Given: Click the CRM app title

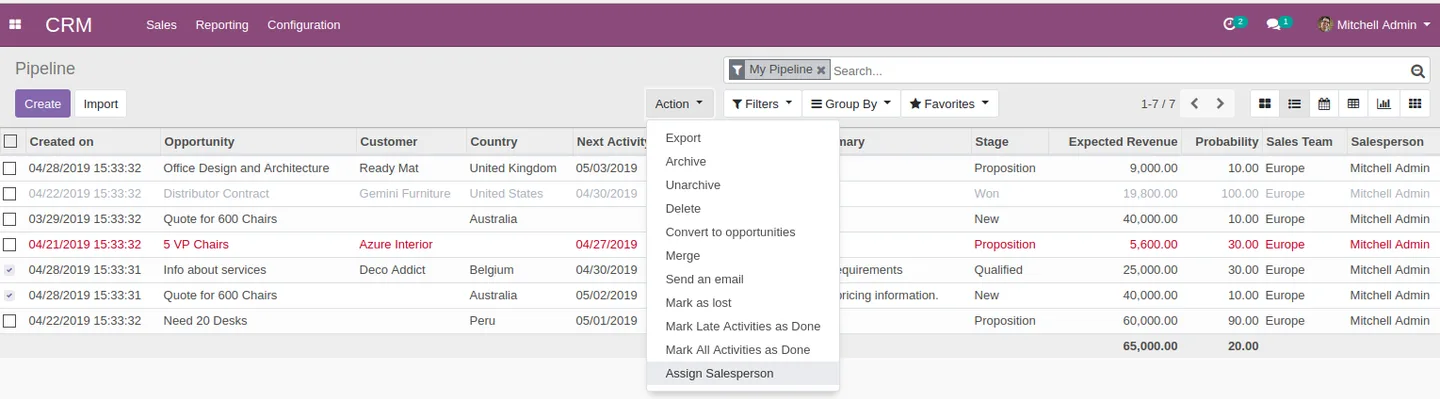Looking at the screenshot, I should coord(68,25).
